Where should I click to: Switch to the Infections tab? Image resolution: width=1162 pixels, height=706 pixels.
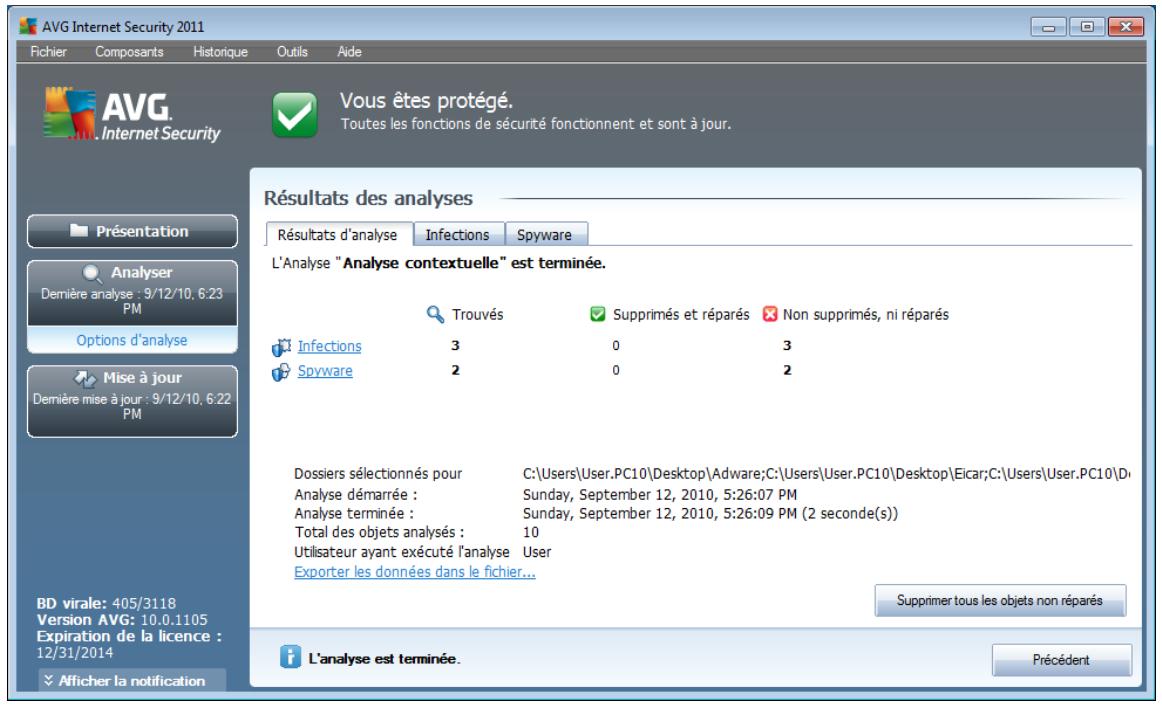[459, 234]
